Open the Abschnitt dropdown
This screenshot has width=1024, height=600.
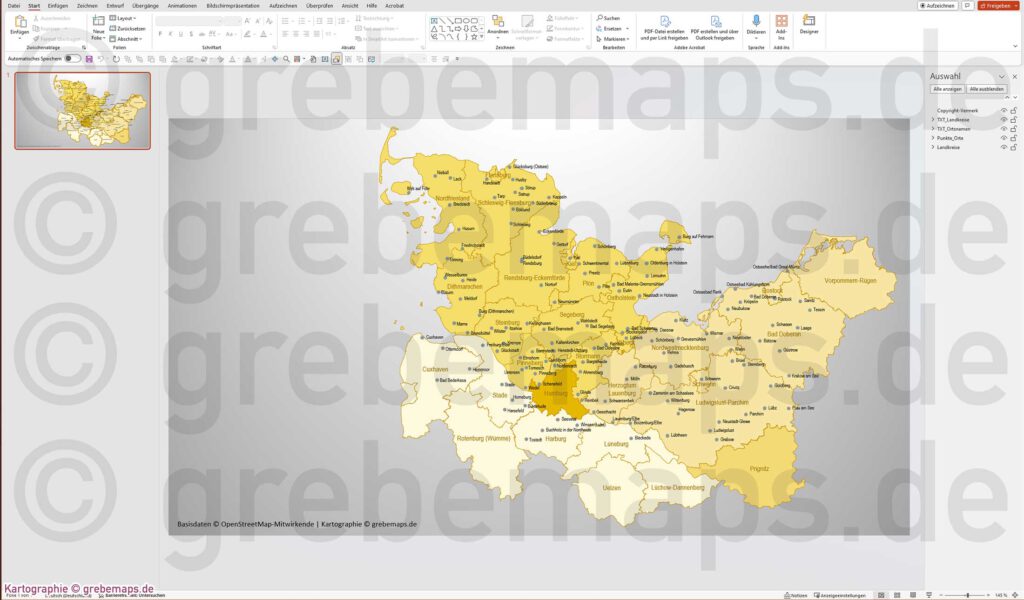click(x=126, y=39)
